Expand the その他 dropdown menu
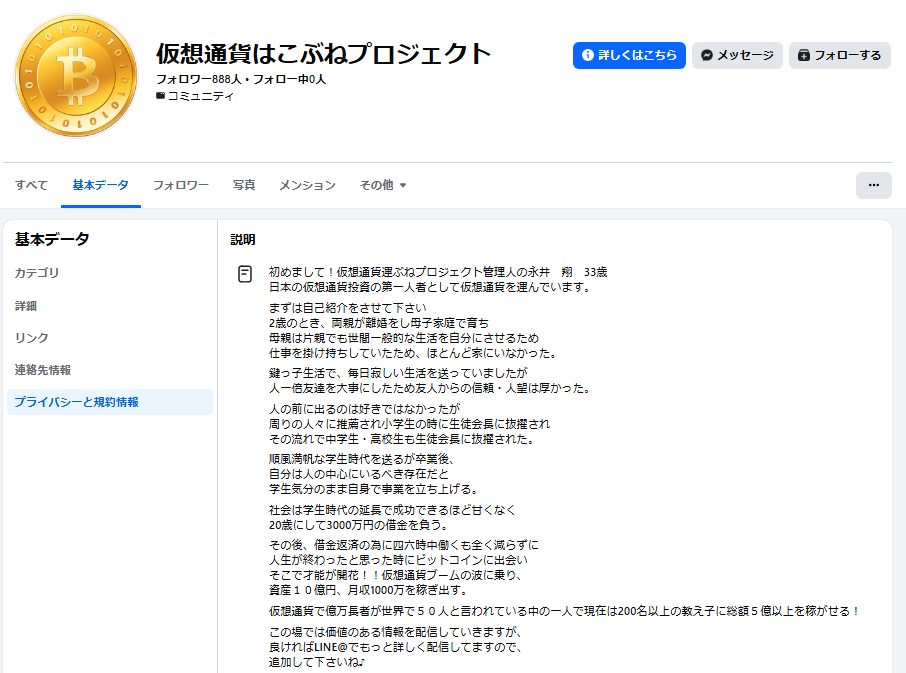Viewport: 906px width, 673px height. point(383,185)
